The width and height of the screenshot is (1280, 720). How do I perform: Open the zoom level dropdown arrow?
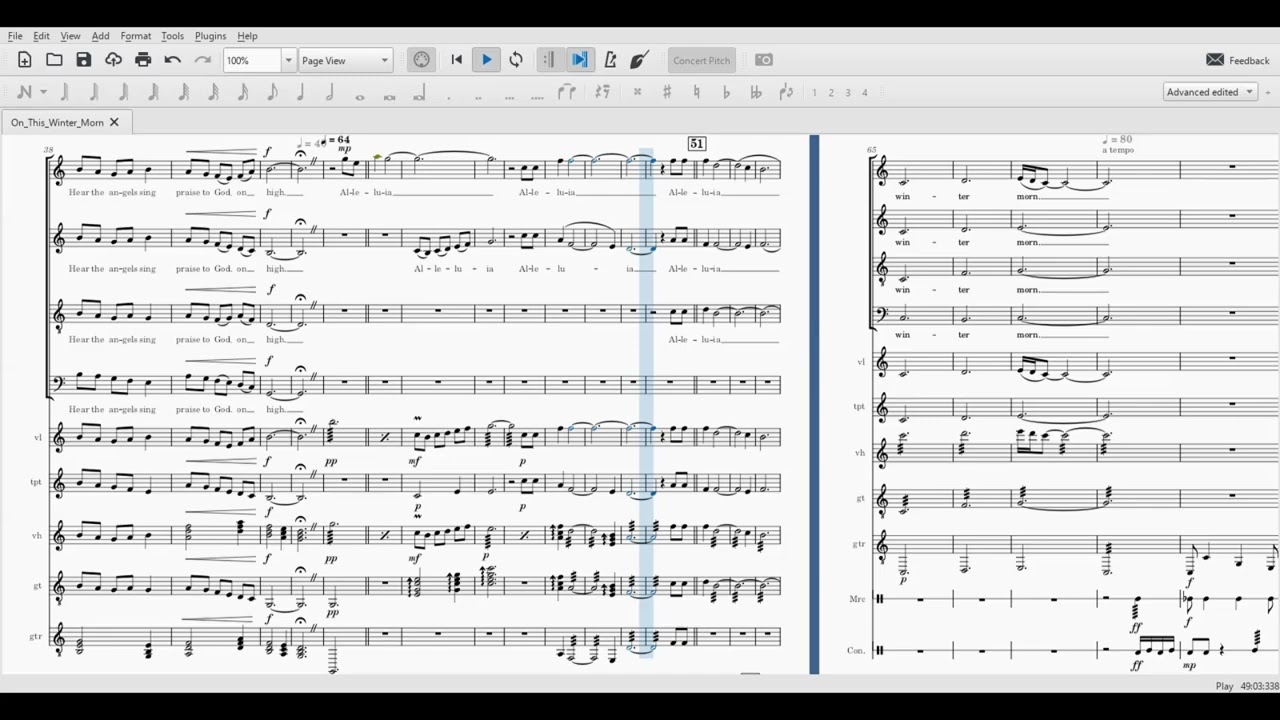288,61
